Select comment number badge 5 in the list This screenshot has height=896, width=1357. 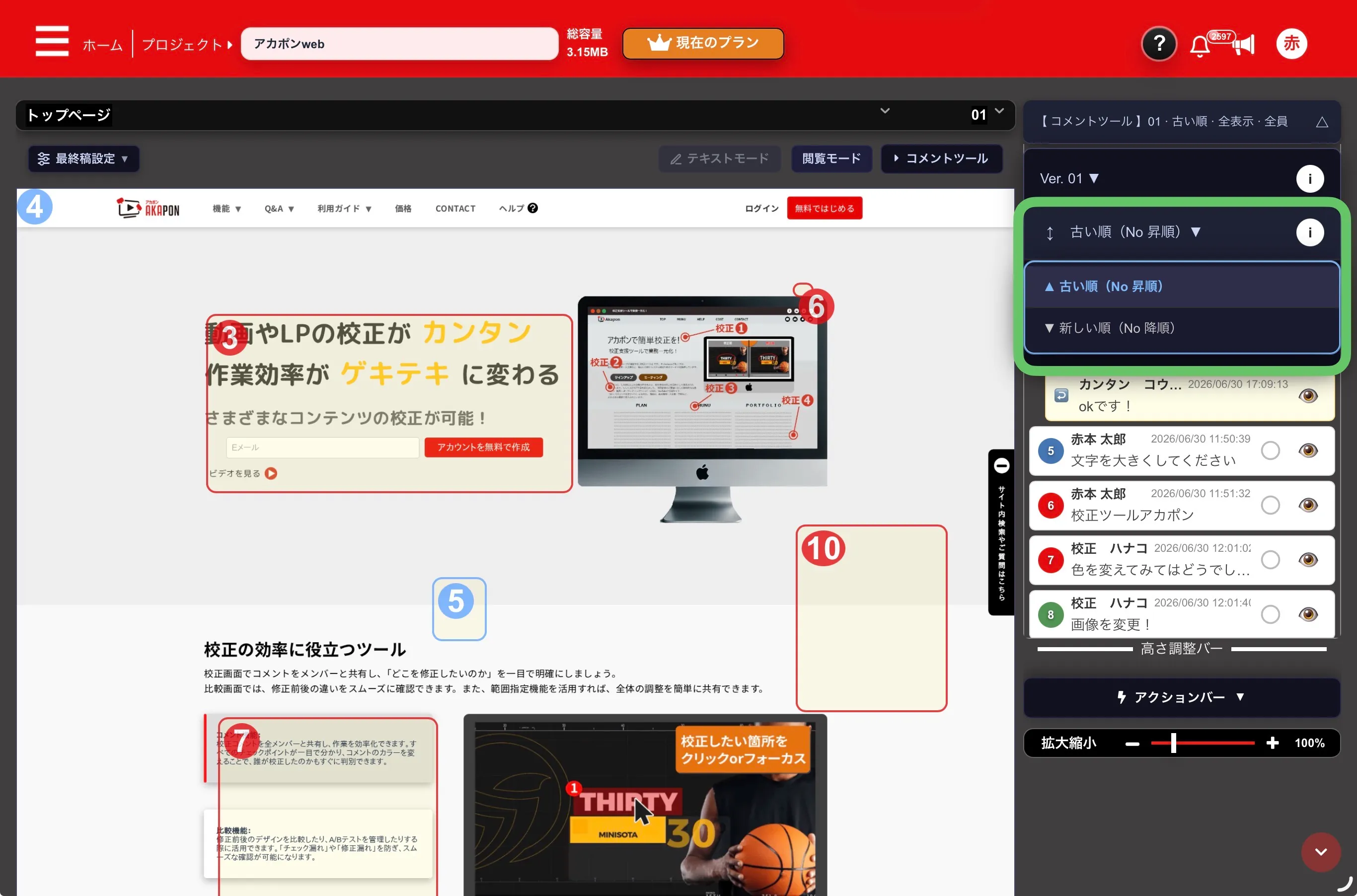tap(1050, 451)
